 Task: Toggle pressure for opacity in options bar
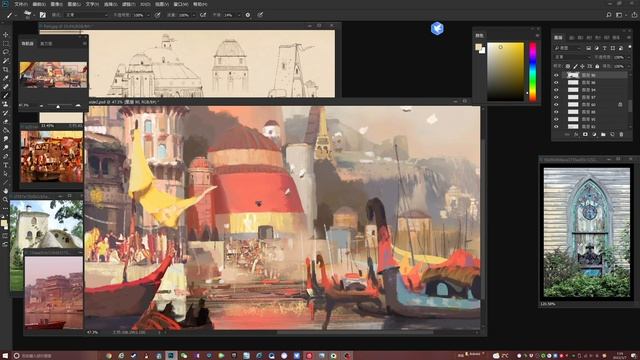click(158, 15)
